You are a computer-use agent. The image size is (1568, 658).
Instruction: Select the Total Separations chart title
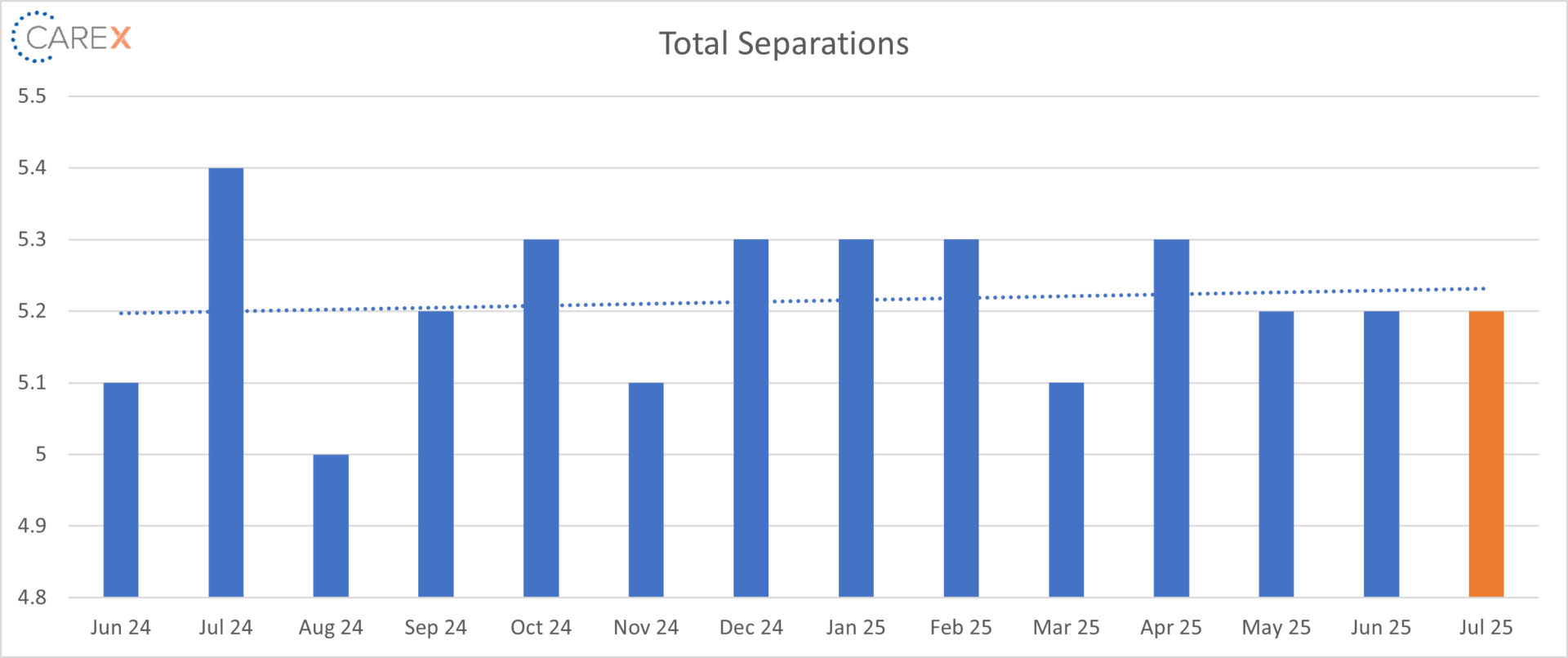click(783, 44)
